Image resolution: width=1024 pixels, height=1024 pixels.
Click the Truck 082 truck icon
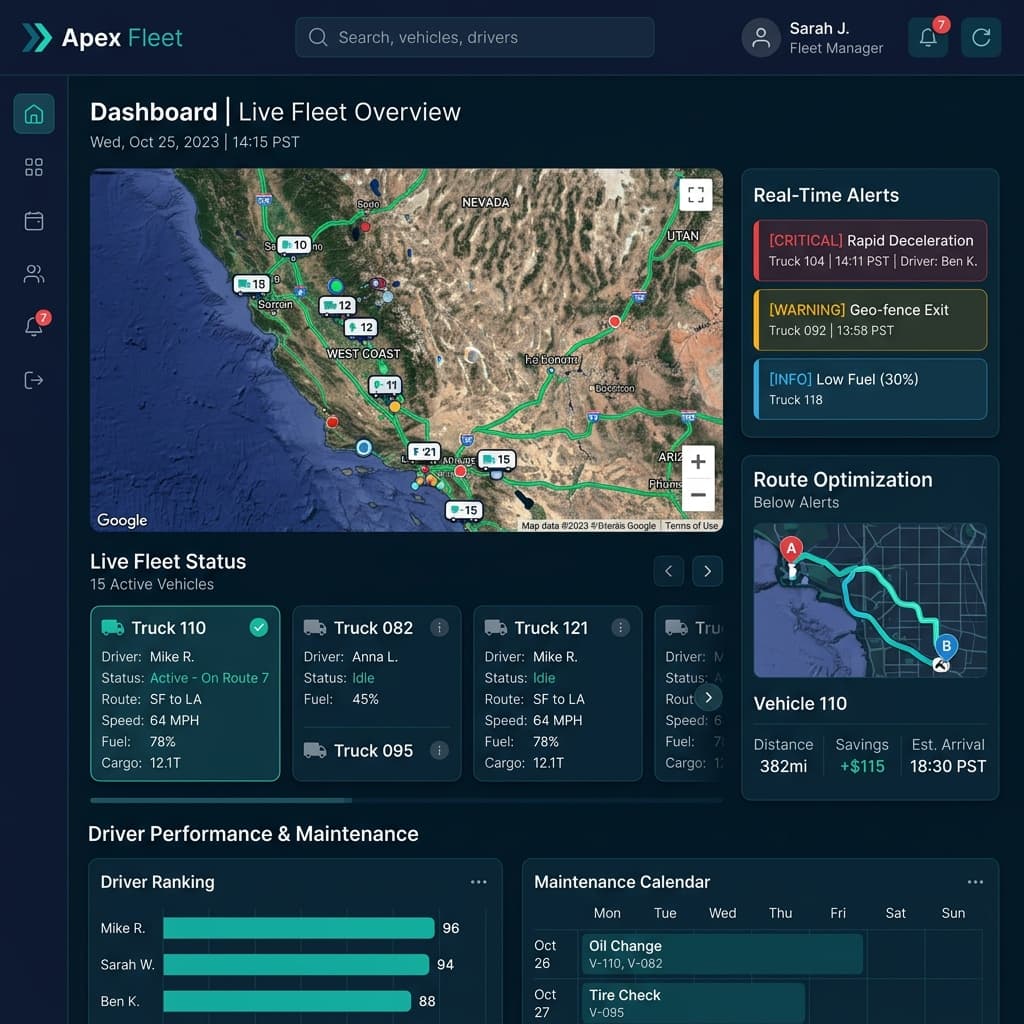[x=315, y=628]
